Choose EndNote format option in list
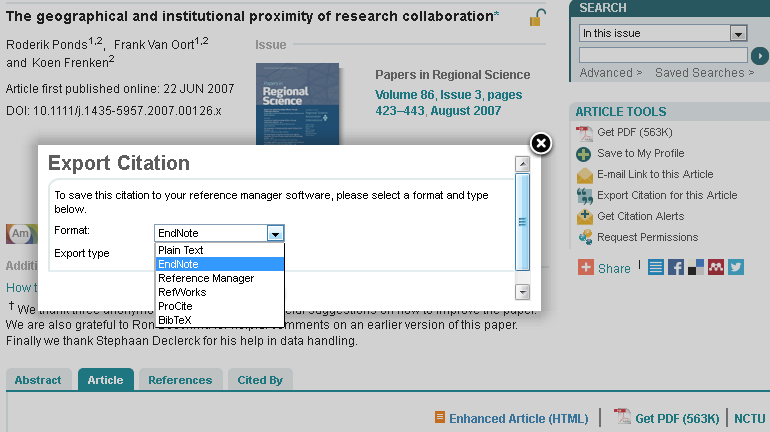This screenshot has height=432, width=770. click(220, 264)
